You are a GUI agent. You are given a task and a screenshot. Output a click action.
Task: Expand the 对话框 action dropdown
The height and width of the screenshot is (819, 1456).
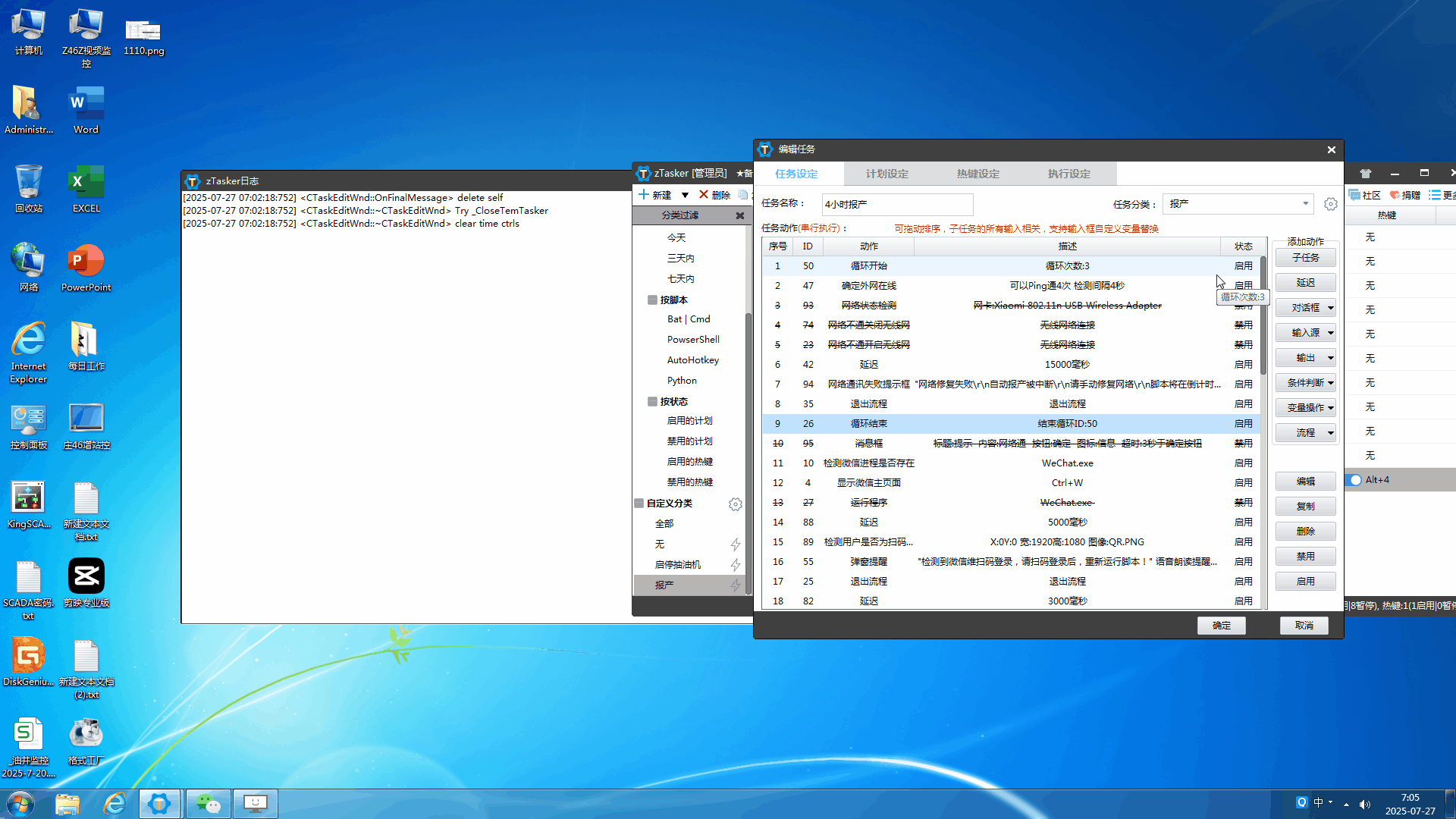click(1330, 308)
